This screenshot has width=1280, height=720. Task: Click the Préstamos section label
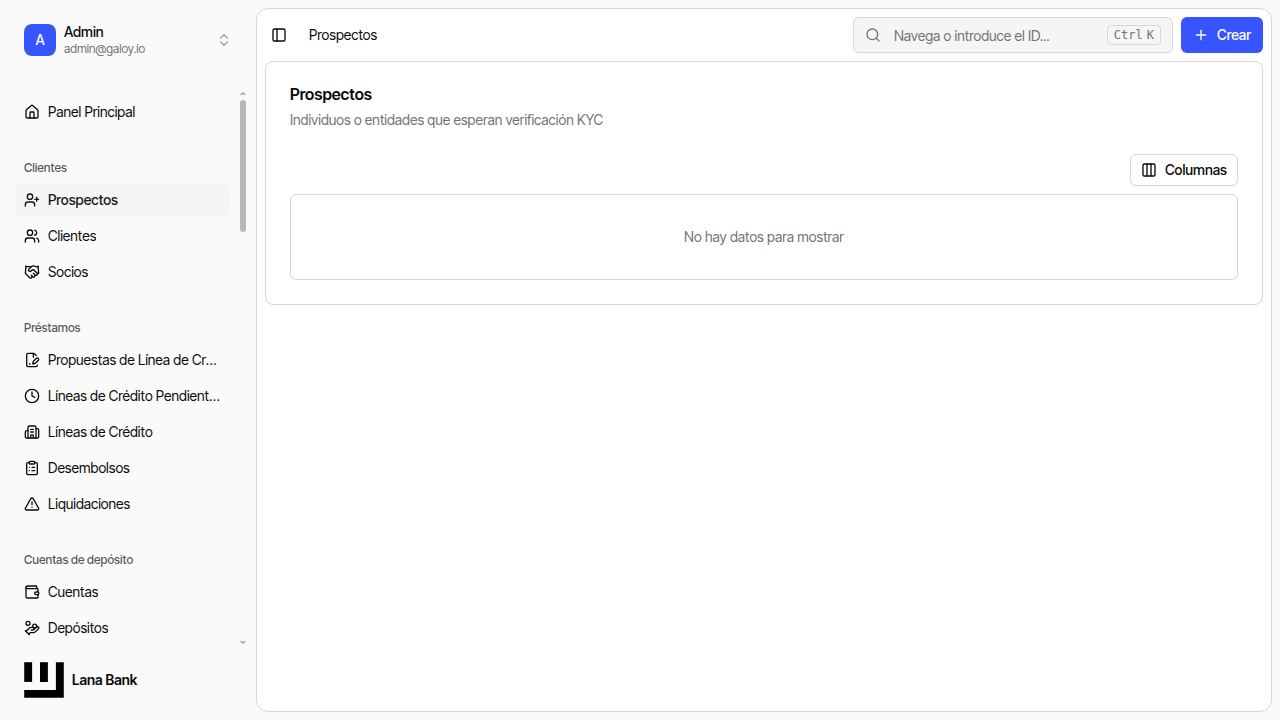tap(52, 328)
